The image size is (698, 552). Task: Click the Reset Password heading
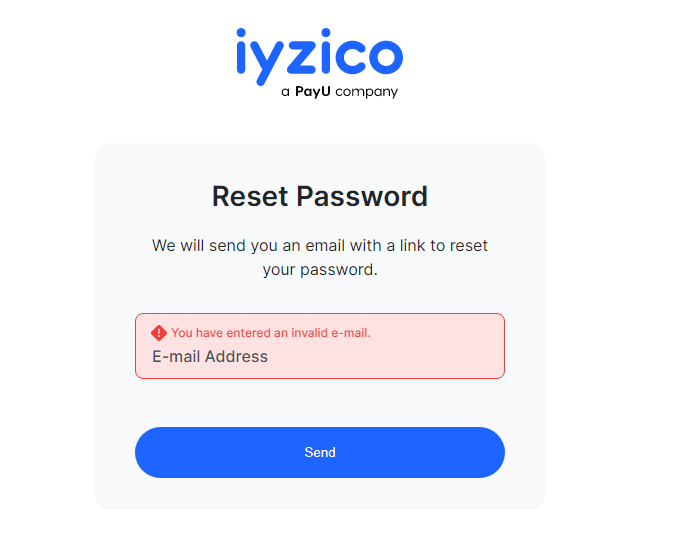tap(320, 196)
